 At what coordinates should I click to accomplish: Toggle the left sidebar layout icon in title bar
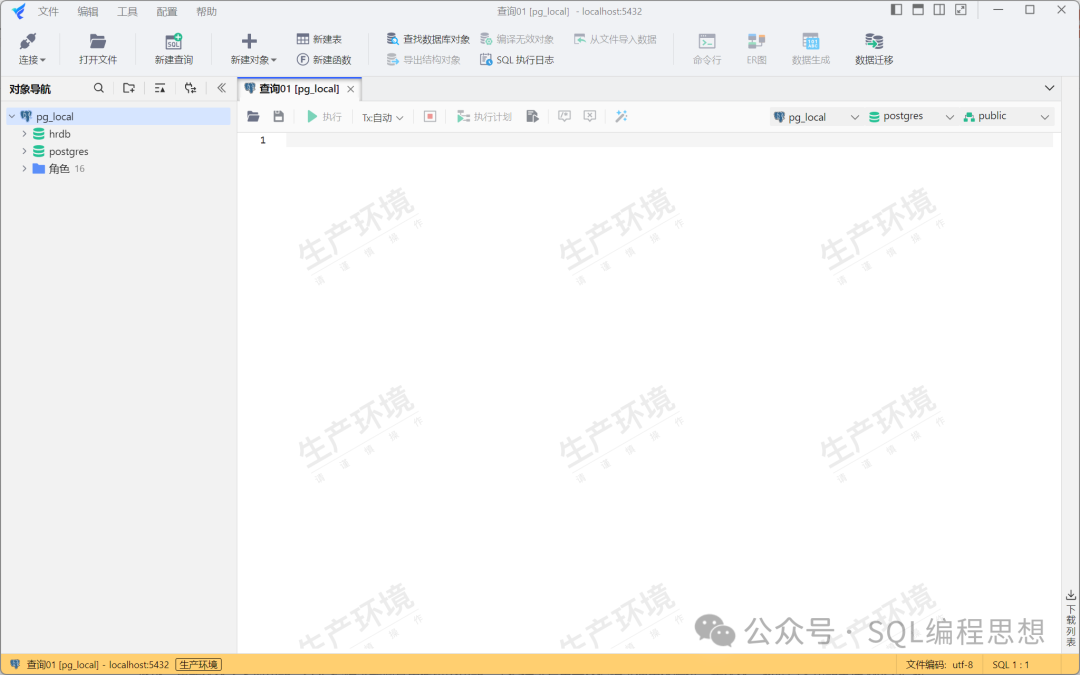[896, 10]
